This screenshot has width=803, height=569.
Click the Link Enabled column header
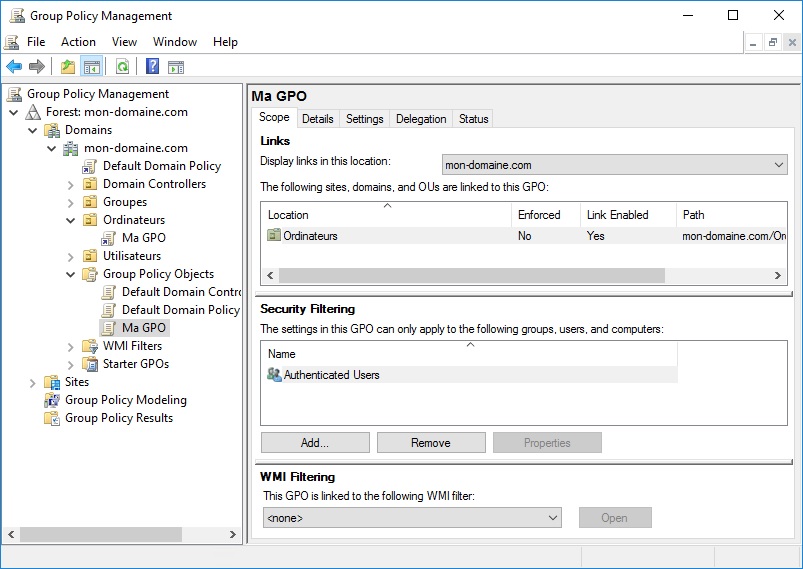tap(628, 215)
